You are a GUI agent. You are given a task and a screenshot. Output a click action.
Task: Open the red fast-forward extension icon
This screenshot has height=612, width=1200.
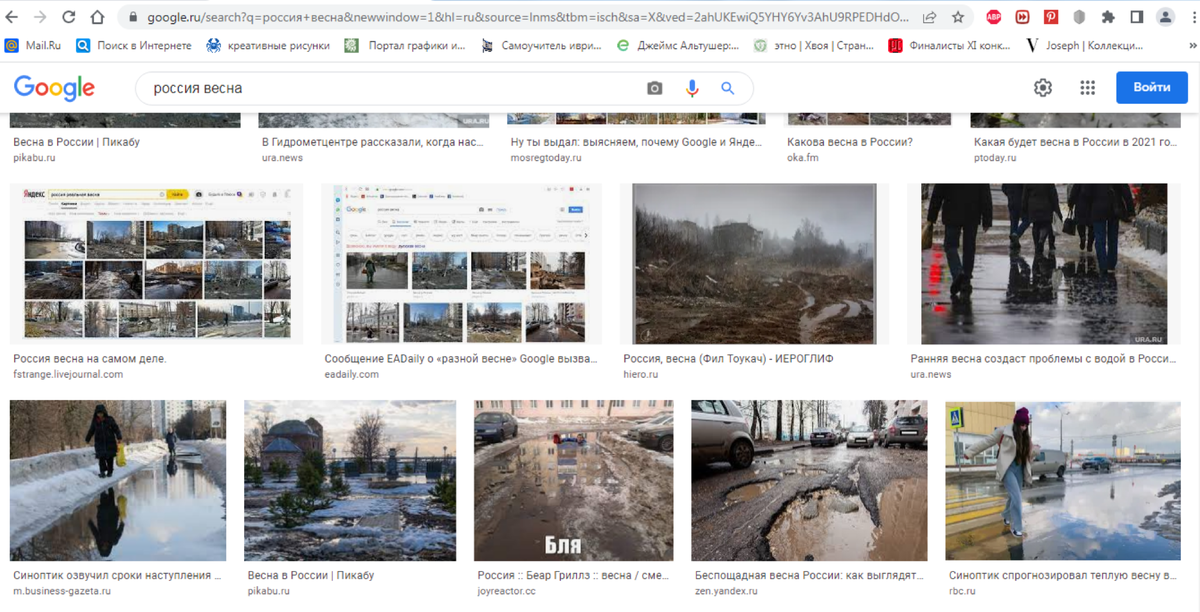1022,17
